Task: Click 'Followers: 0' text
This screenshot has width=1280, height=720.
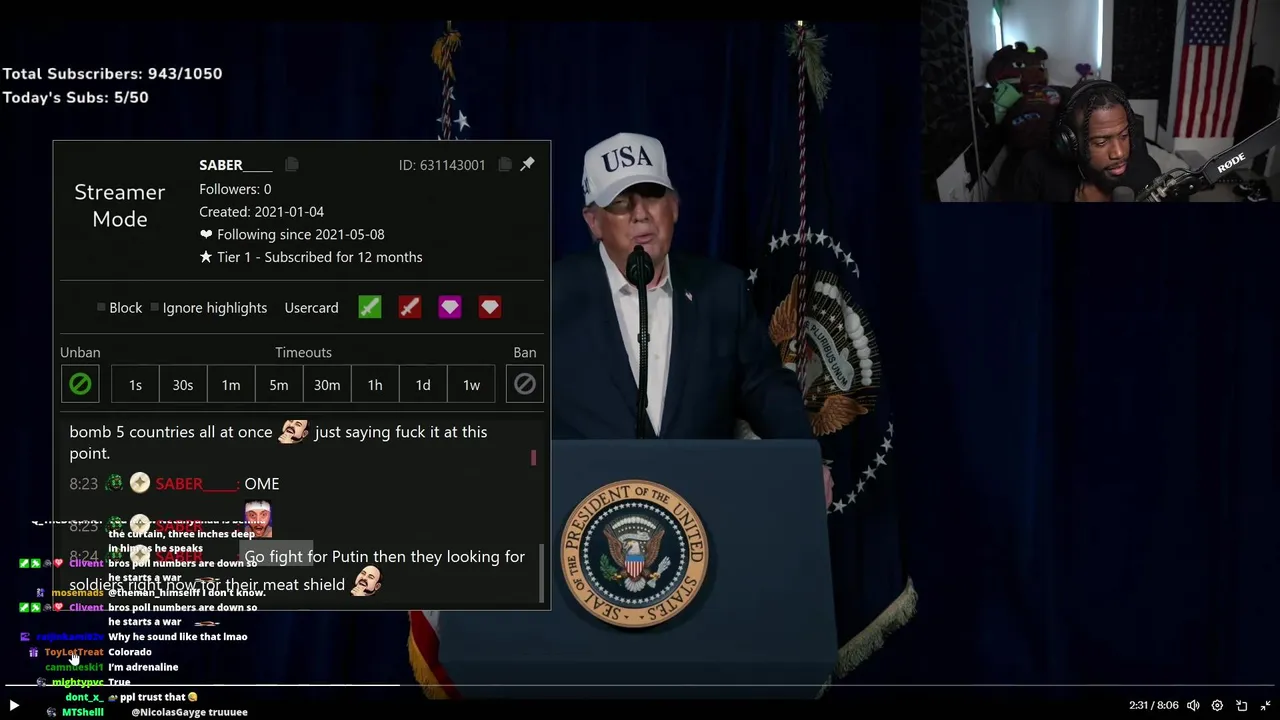Action: (235, 189)
